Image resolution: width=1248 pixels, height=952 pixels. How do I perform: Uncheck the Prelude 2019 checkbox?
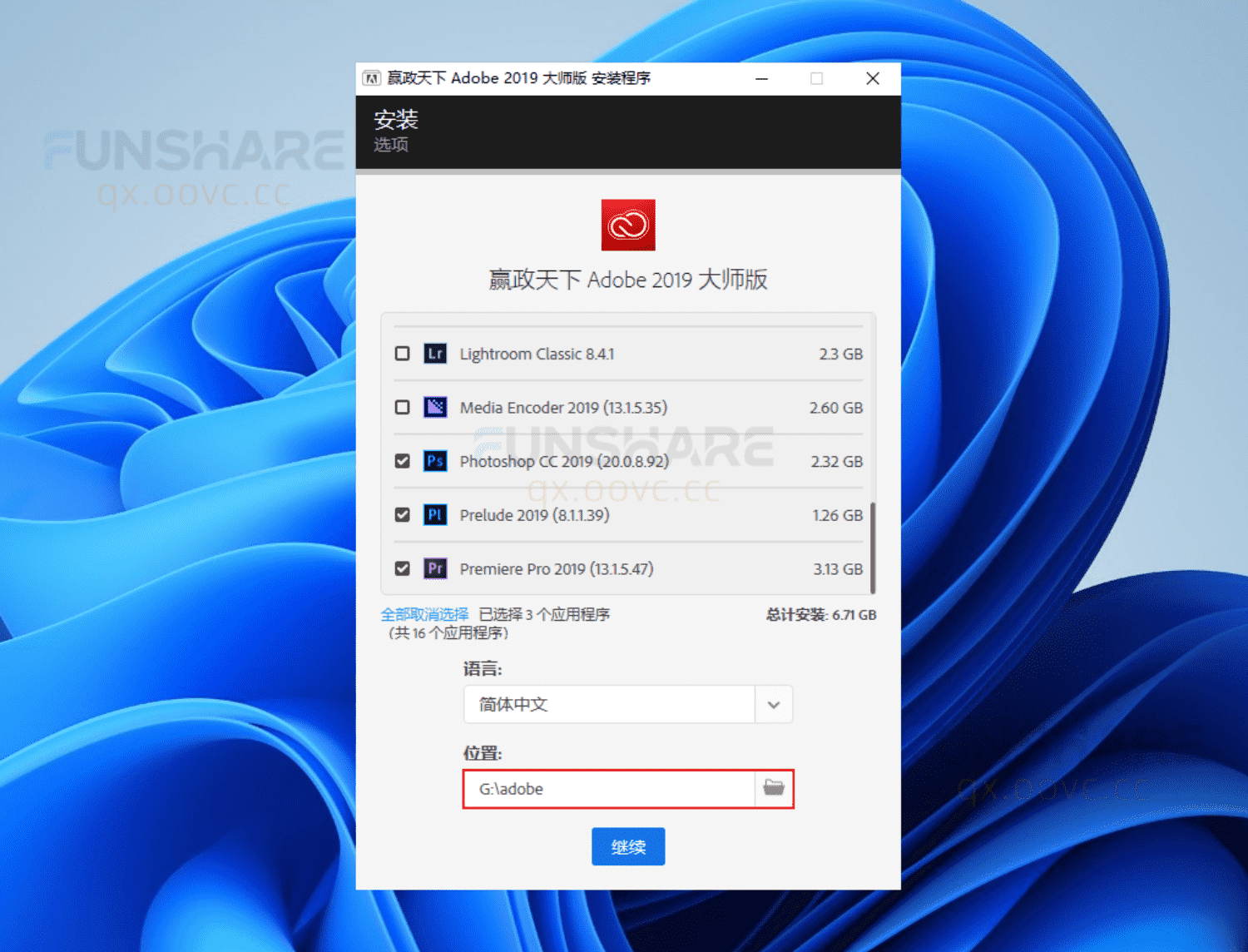[403, 515]
